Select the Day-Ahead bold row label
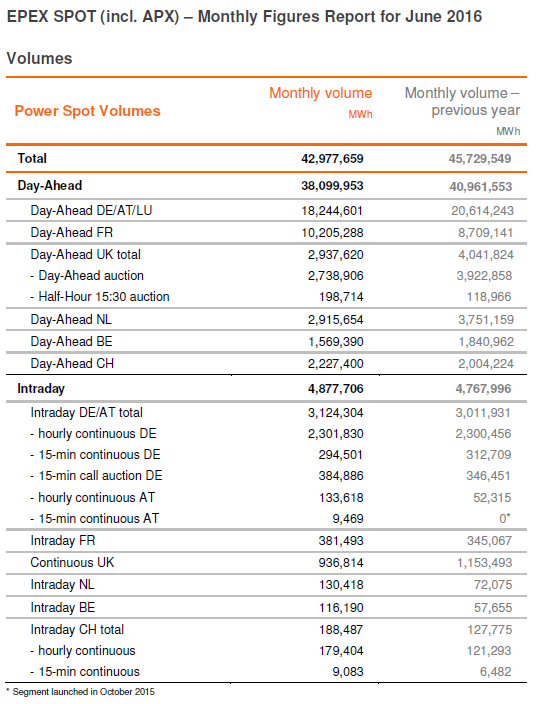This screenshot has width=539, height=704. click(x=49, y=185)
